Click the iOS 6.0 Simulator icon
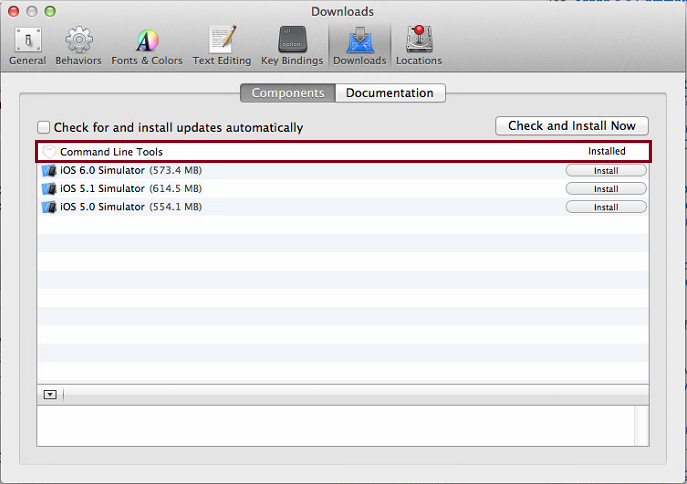The width and height of the screenshot is (687, 484). [x=49, y=170]
